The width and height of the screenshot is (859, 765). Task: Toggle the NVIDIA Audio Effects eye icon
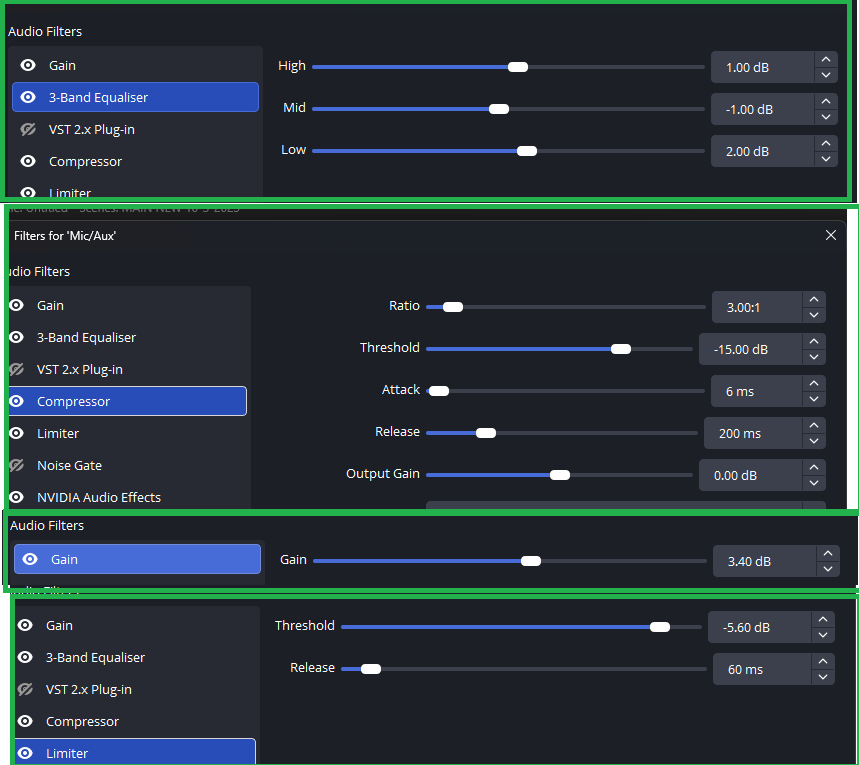coord(16,497)
